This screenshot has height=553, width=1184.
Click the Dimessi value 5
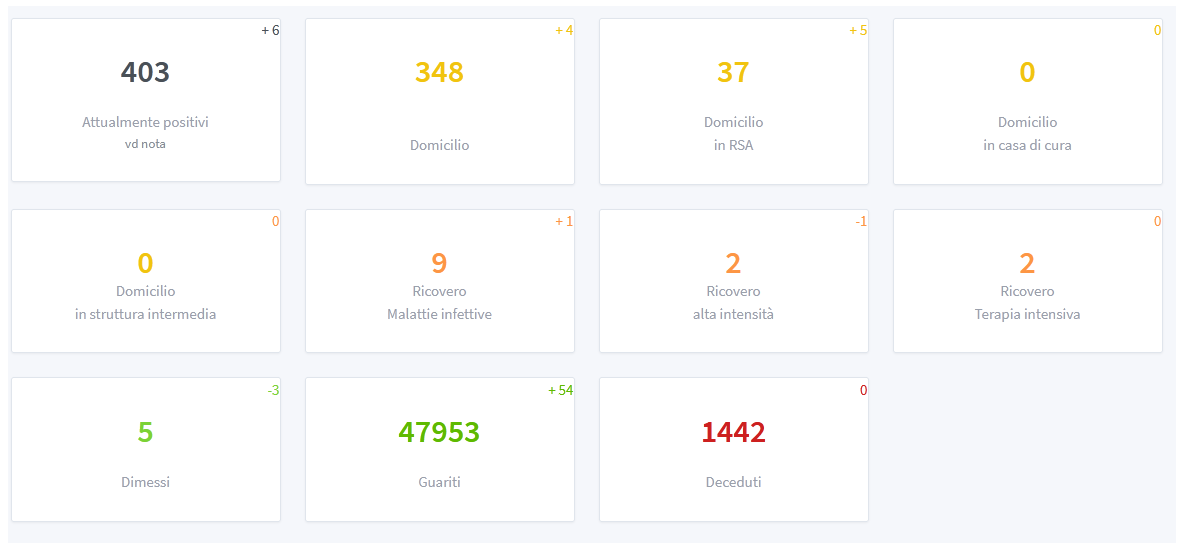pyautogui.click(x=145, y=432)
